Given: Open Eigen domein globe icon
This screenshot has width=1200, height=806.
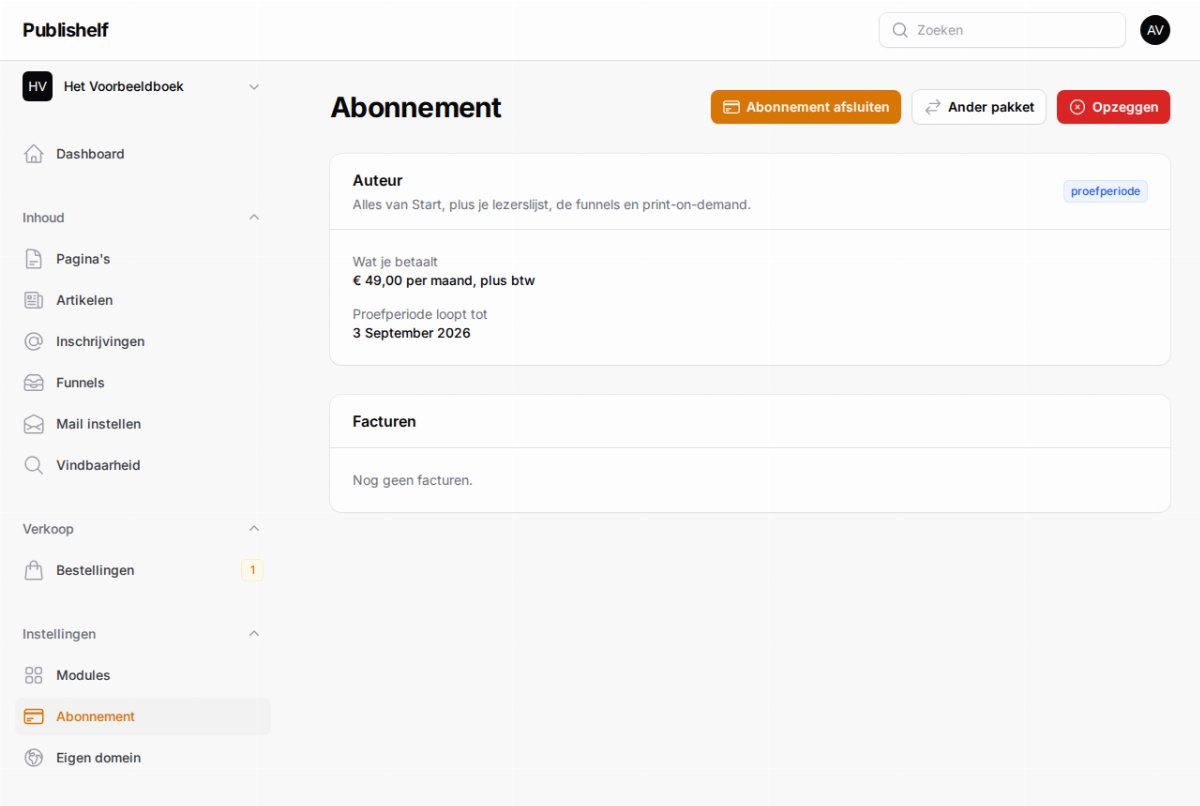Looking at the screenshot, I should [34, 758].
